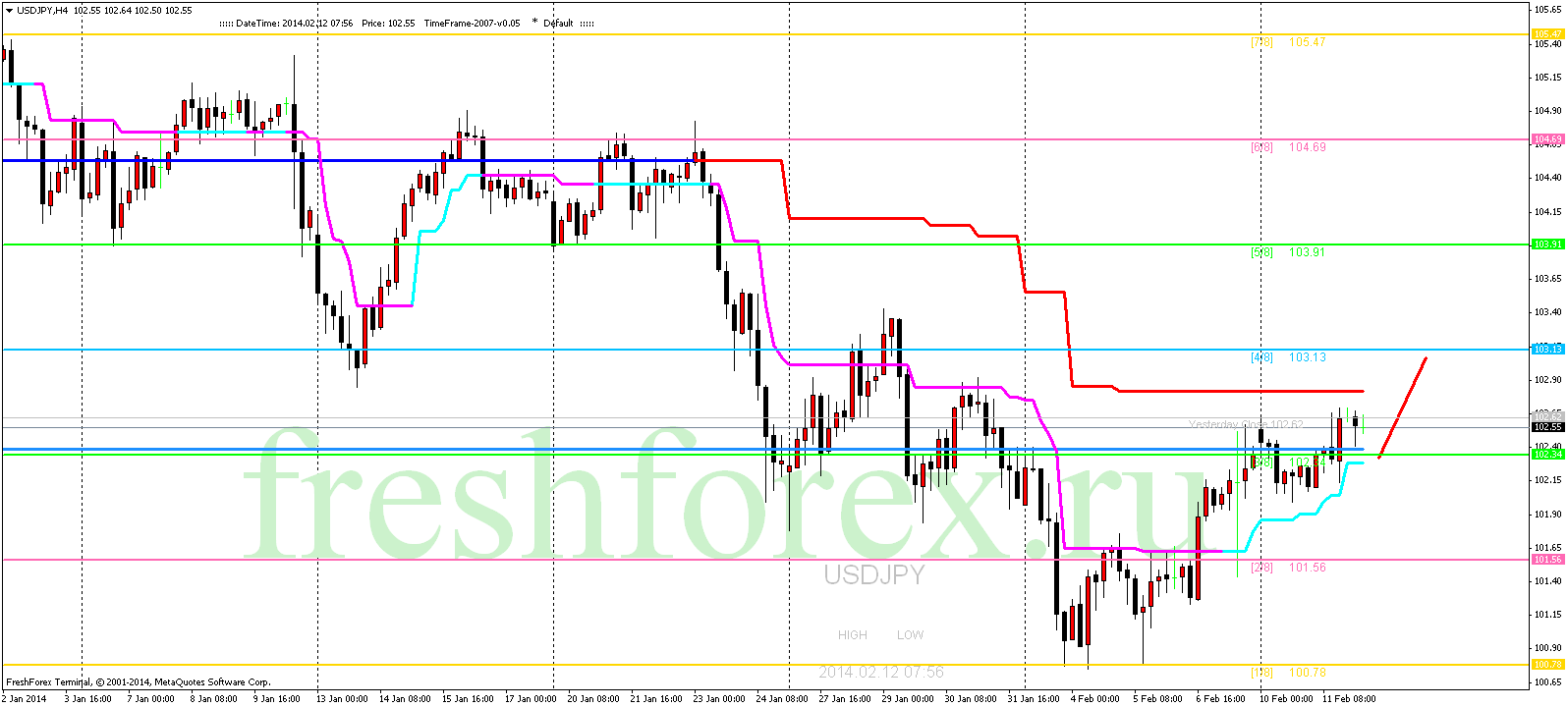Click the Yesterday Close 102.62 label
The height and width of the screenshot is (707, 1568).
pos(1246,424)
